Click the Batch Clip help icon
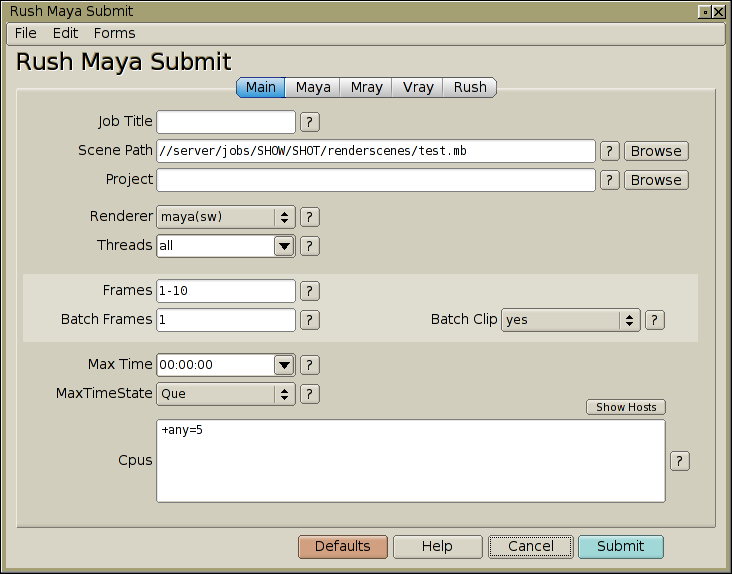The image size is (732, 574). point(655,320)
